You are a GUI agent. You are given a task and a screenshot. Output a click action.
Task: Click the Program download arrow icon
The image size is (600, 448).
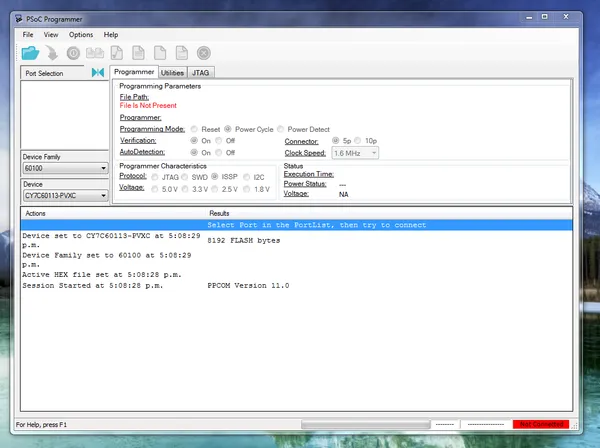click(50, 53)
